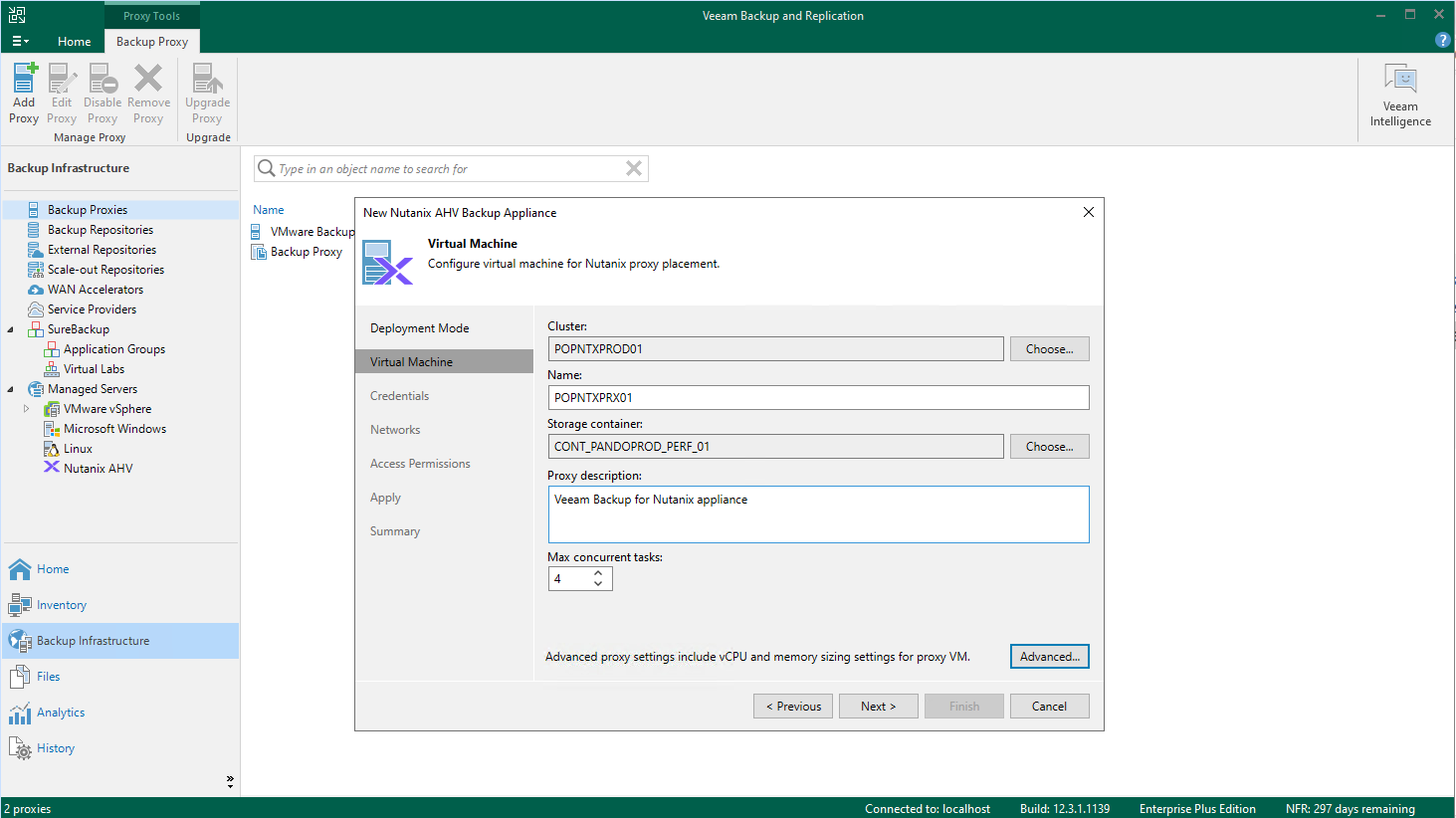The width and height of the screenshot is (1456, 818).
Task: Select the VMware Backup proxy row
Action: tap(303, 232)
